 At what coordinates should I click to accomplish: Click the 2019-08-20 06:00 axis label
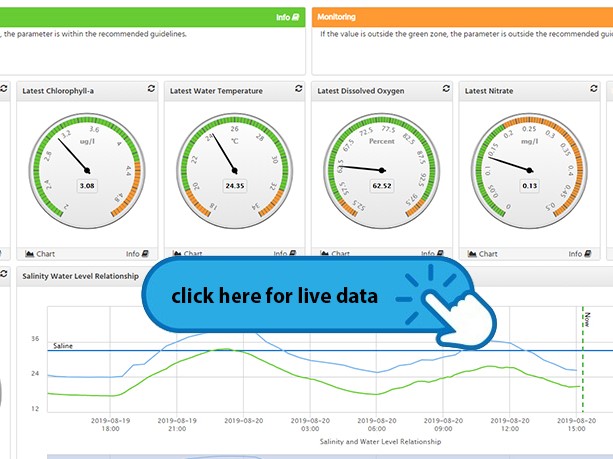coord(377,425)
